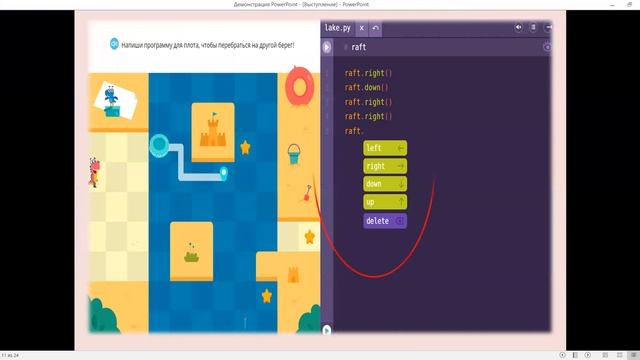Viewport: 640px width, 360px height.
Task: Click the star beside the sandcastle island
Action: [245, 147]
